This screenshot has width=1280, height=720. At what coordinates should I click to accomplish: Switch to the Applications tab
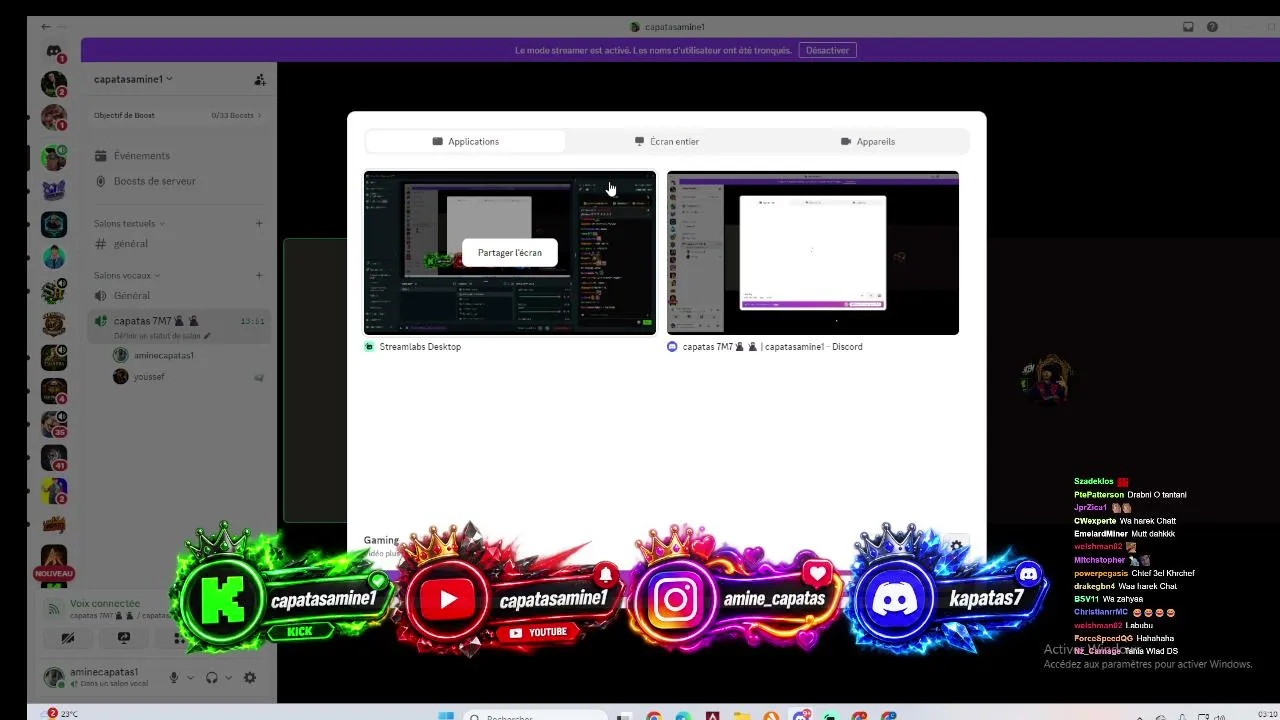coord(466,142)
